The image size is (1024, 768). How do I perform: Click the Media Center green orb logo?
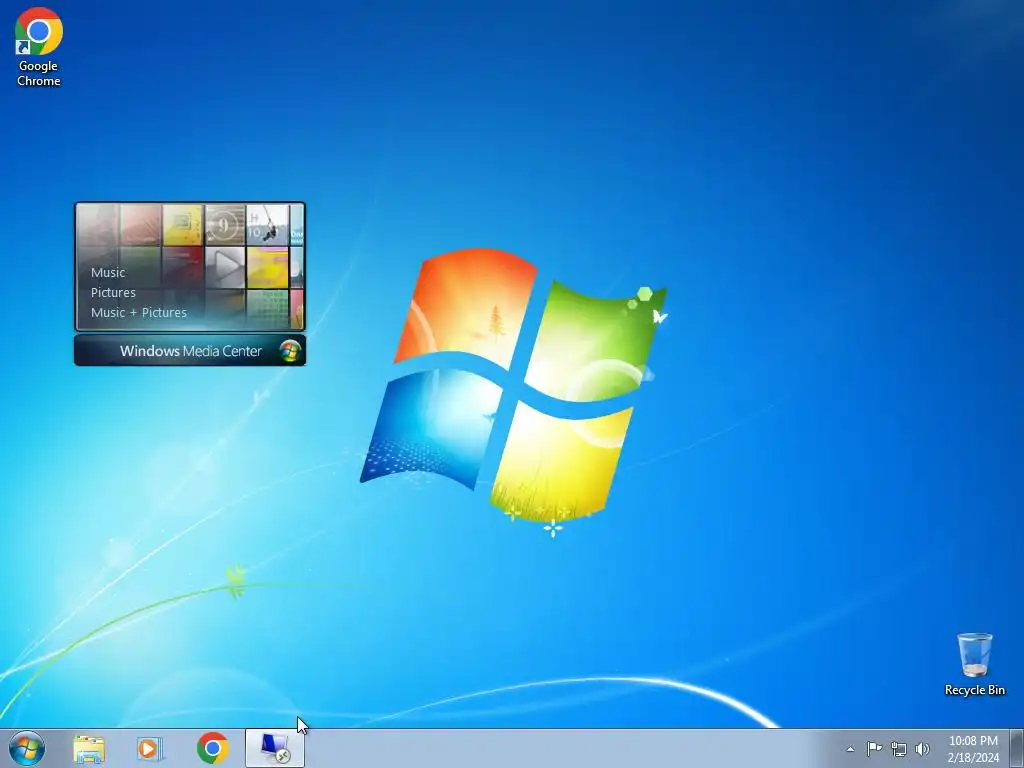pyautogui.click(x=290, y=351)
